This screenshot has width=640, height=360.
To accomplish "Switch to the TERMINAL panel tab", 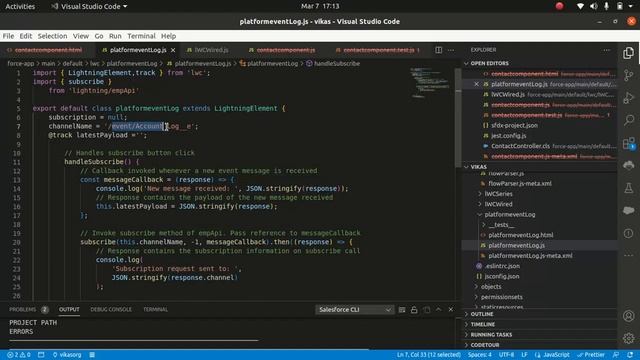I will click(x=156, y=309).
